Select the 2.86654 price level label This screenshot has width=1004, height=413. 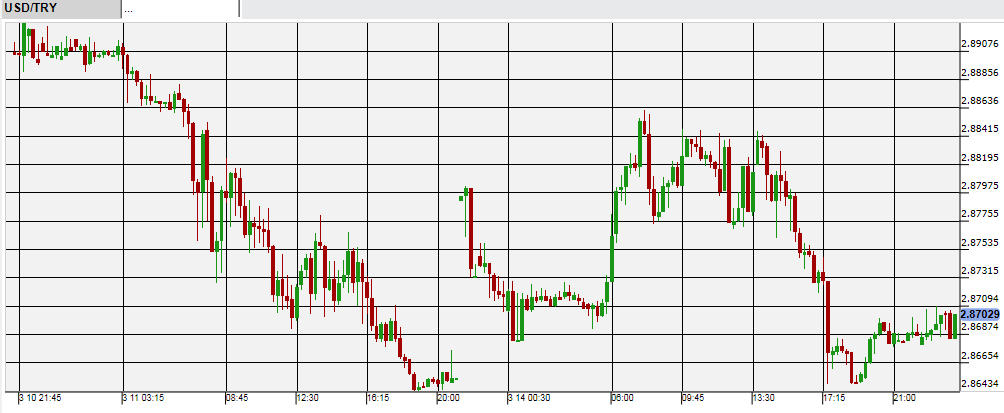click(x=979, y=355)
